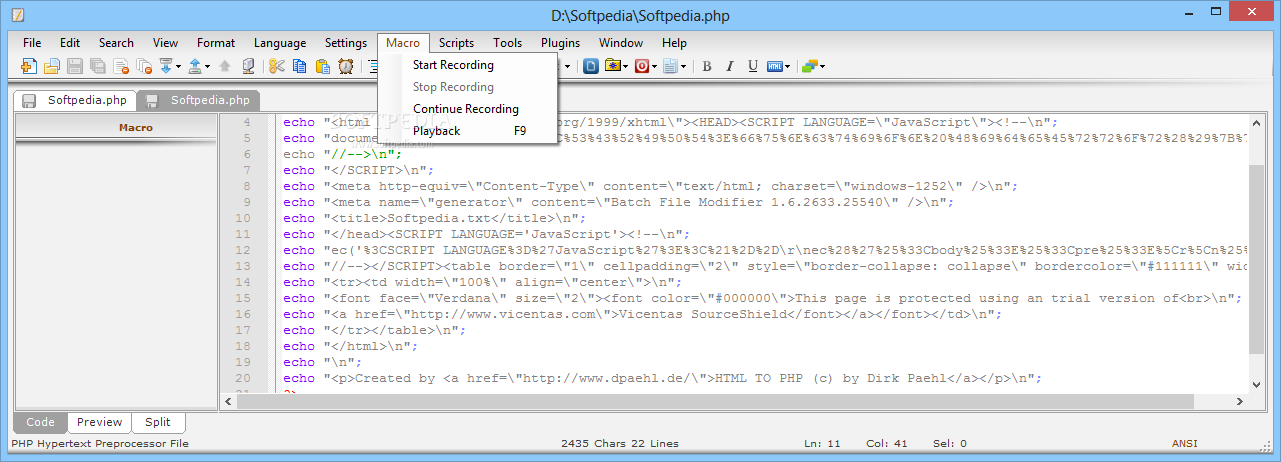This screenshot has height=462, width=1281.
Task: Toggle Bold formatting
Action: point(707,66)
